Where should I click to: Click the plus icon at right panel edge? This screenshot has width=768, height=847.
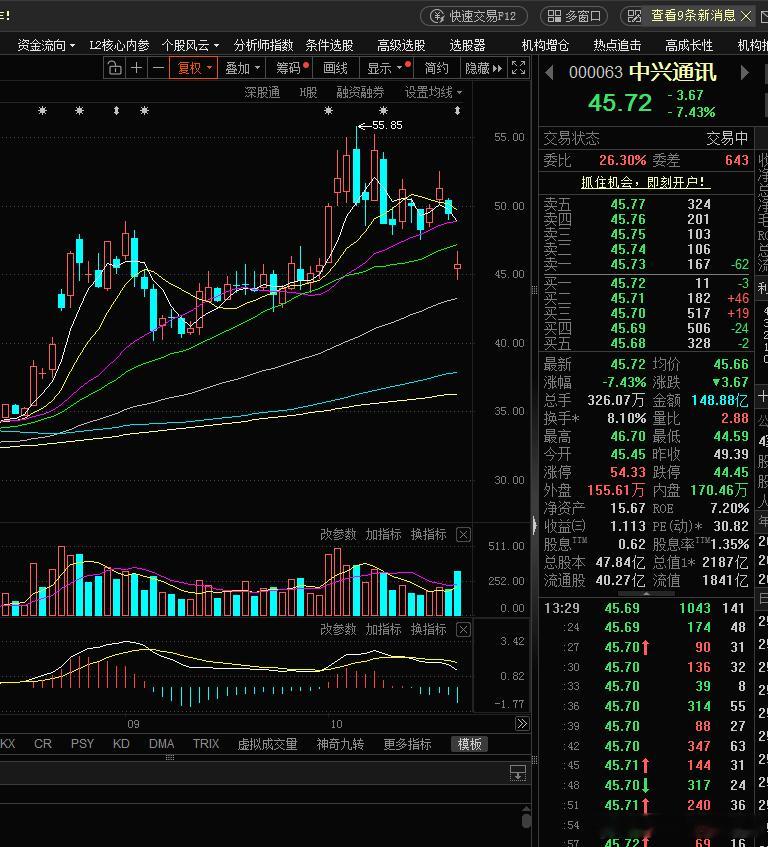[762, 396]
